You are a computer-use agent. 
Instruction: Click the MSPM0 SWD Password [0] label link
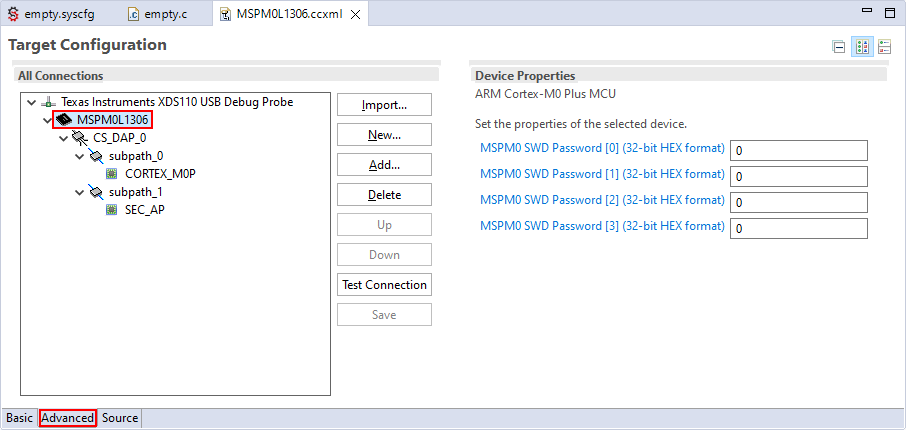[x=602, y=149]
